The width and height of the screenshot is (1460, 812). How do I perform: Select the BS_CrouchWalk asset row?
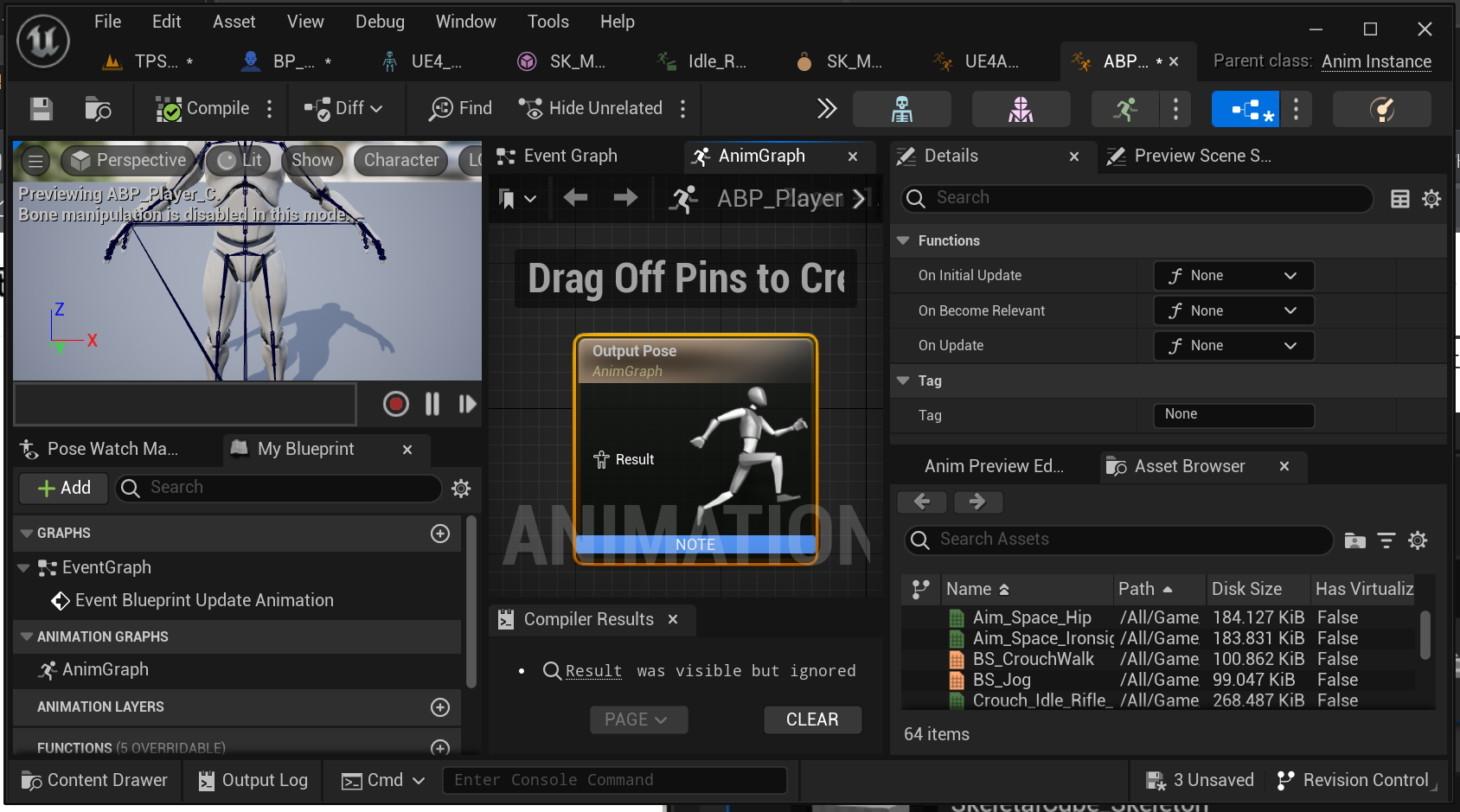click(1159, 660)
